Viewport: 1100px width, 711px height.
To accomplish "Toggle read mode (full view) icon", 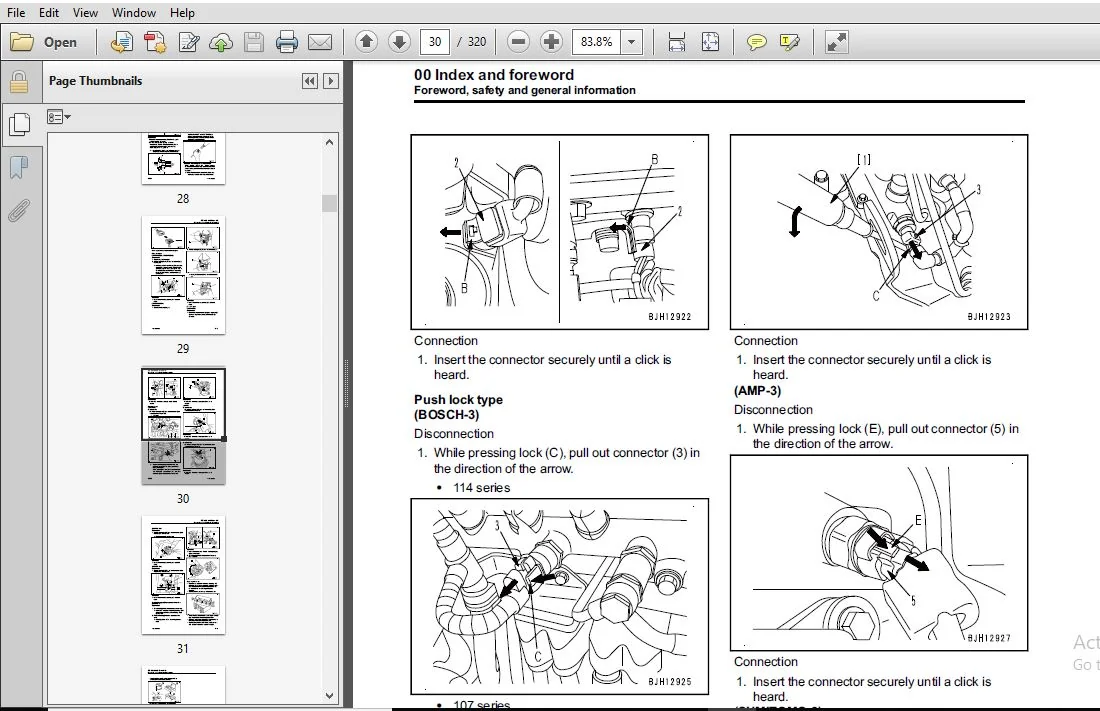I will point(836,42).
